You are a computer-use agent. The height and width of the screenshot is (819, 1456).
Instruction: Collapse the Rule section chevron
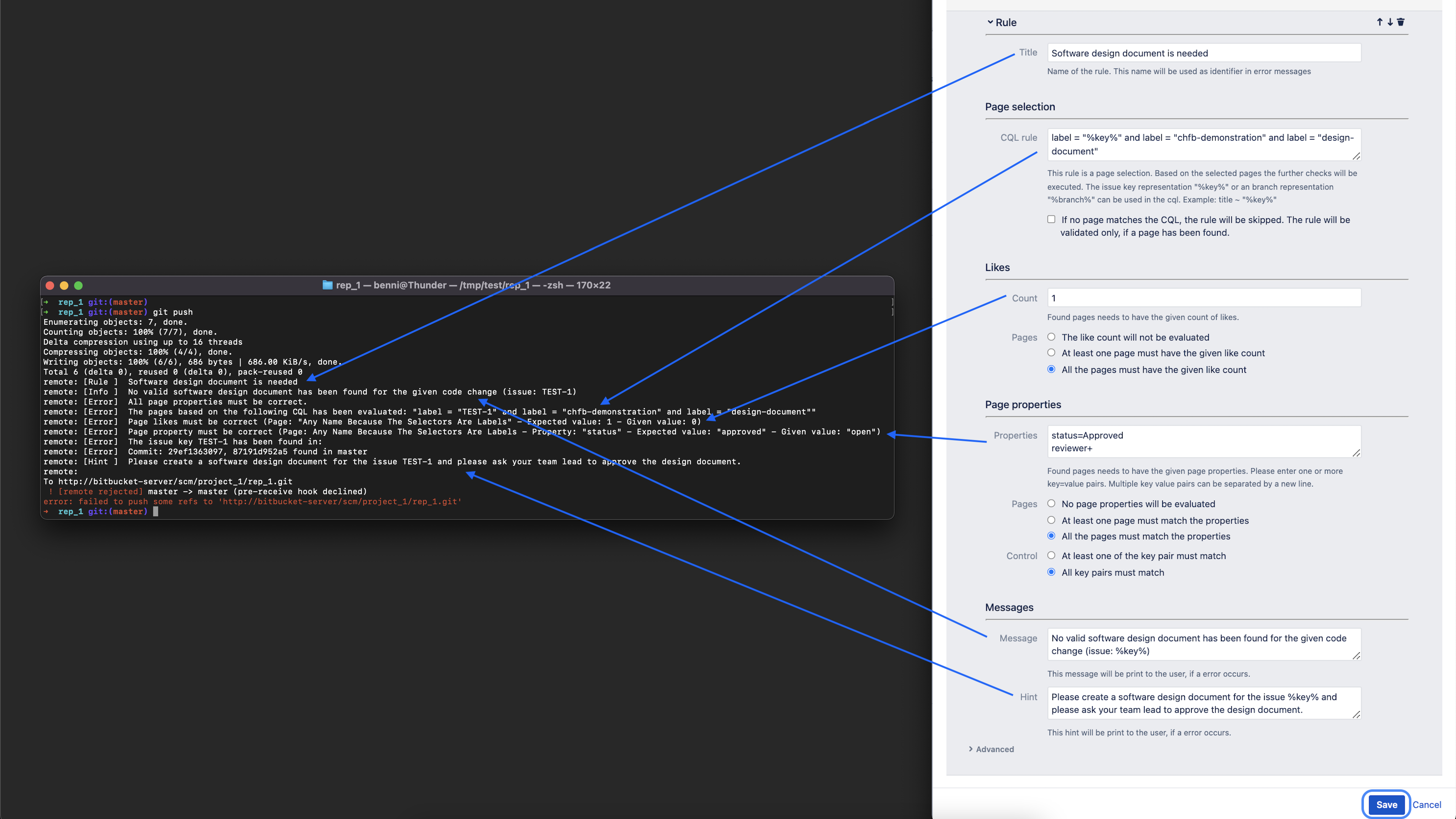click(990, 22)
